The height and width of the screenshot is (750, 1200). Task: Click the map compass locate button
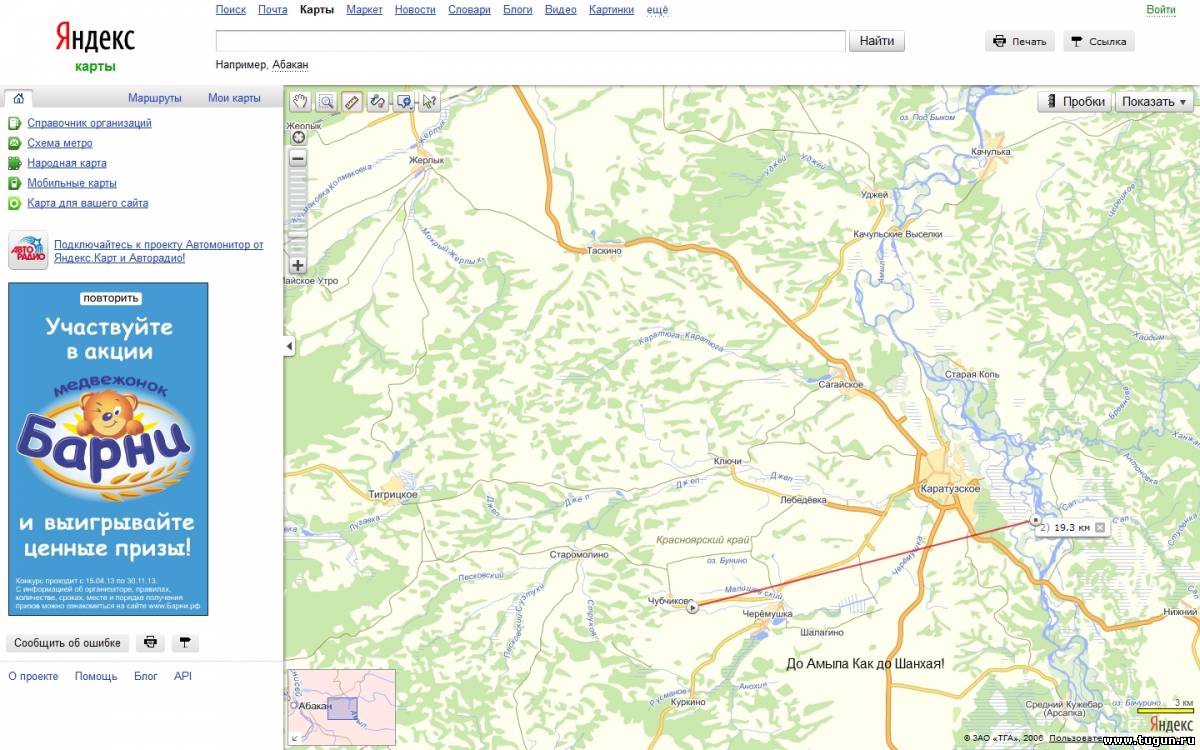click(298, 138)
